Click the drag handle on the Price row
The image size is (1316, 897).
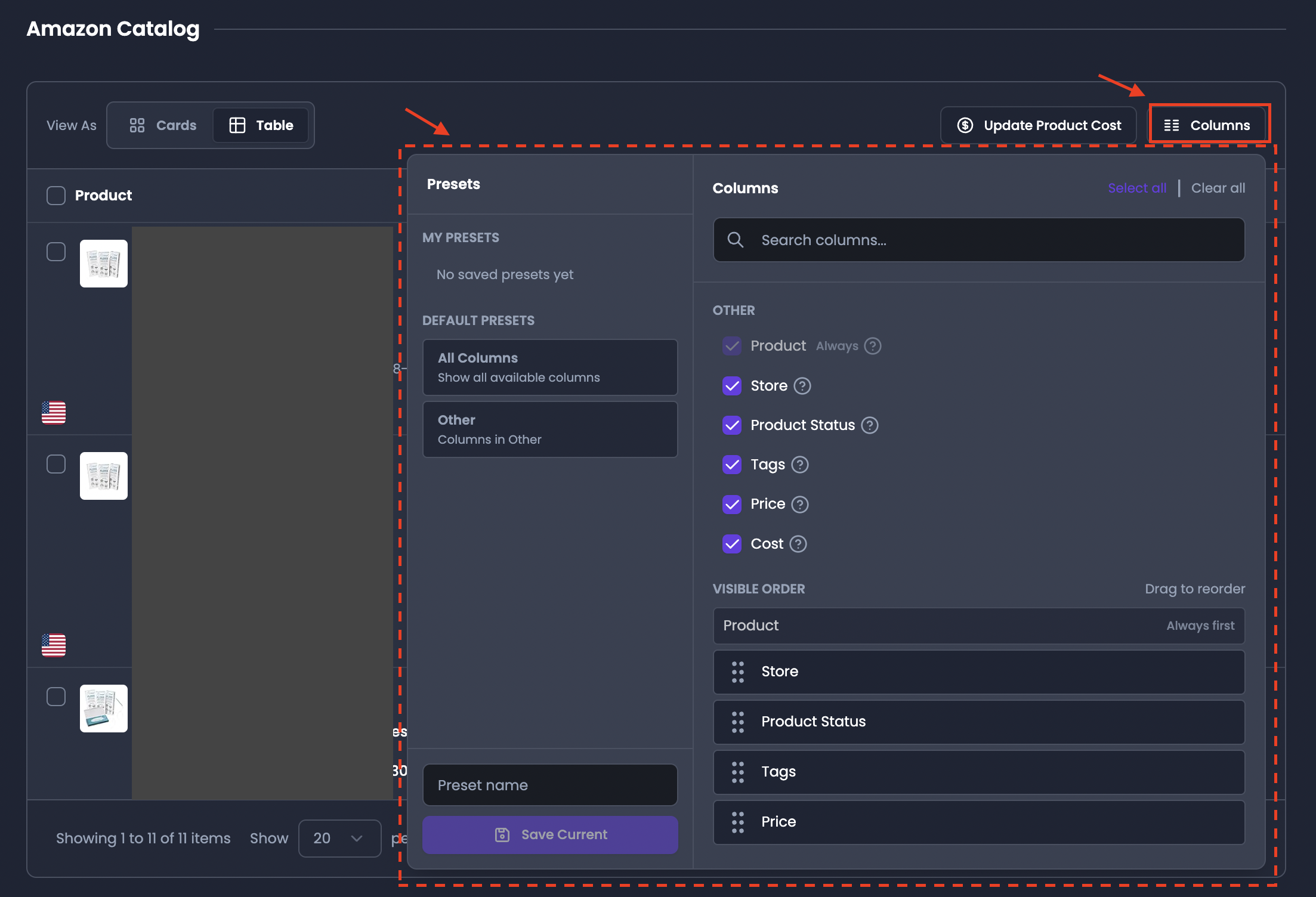[738, 822]
